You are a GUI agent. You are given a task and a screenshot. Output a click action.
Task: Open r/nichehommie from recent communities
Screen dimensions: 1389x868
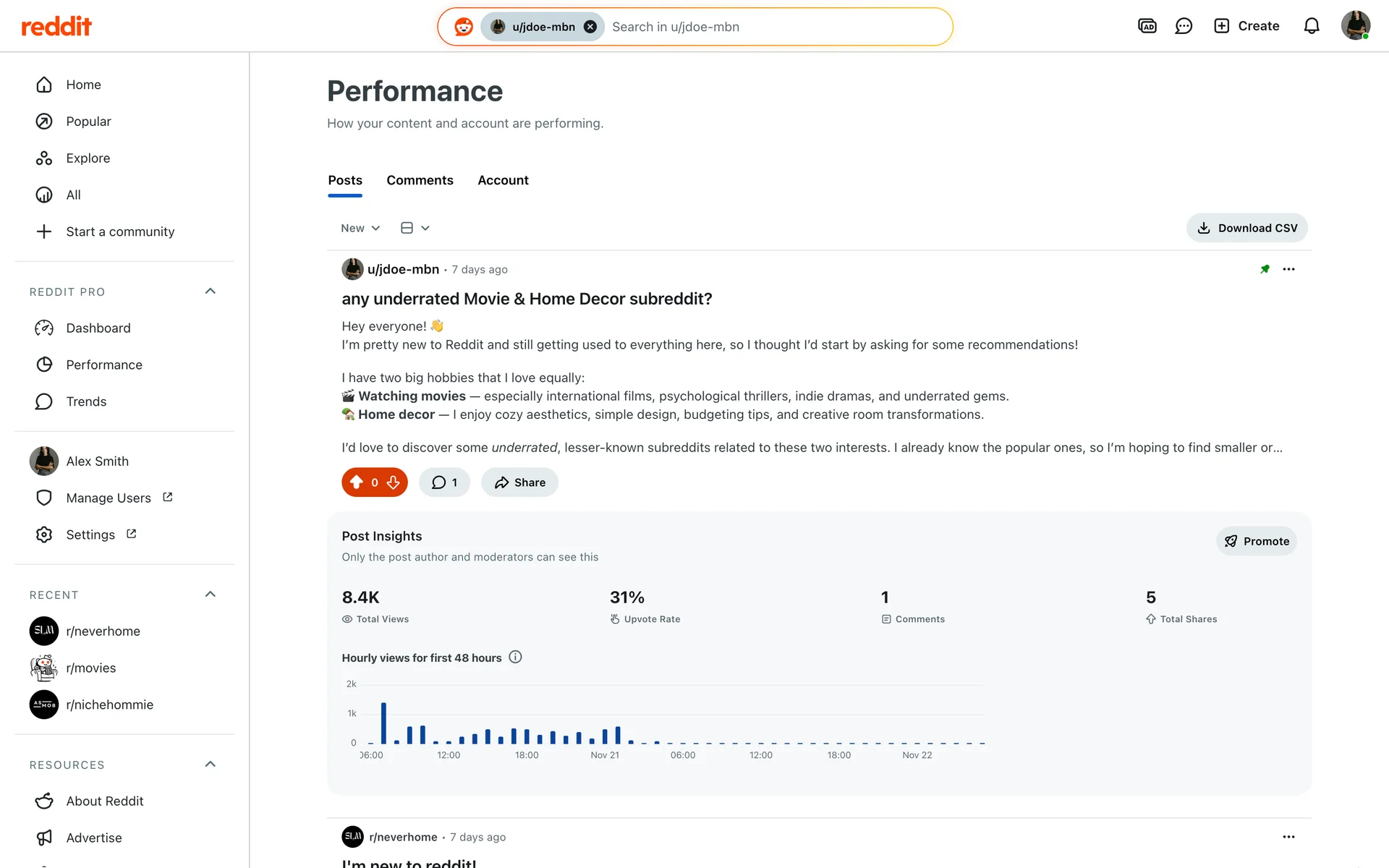coord(109,705)
